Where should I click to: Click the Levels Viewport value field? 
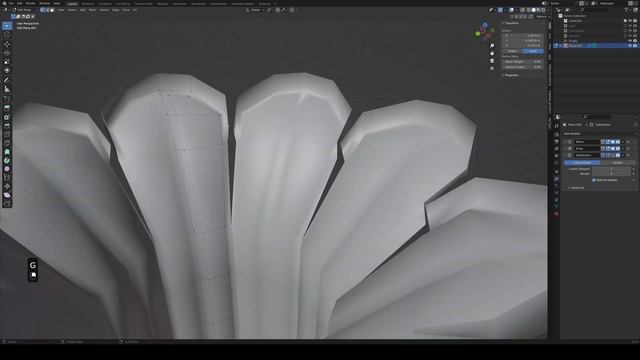pyautogui.click(x=611, y=169)
